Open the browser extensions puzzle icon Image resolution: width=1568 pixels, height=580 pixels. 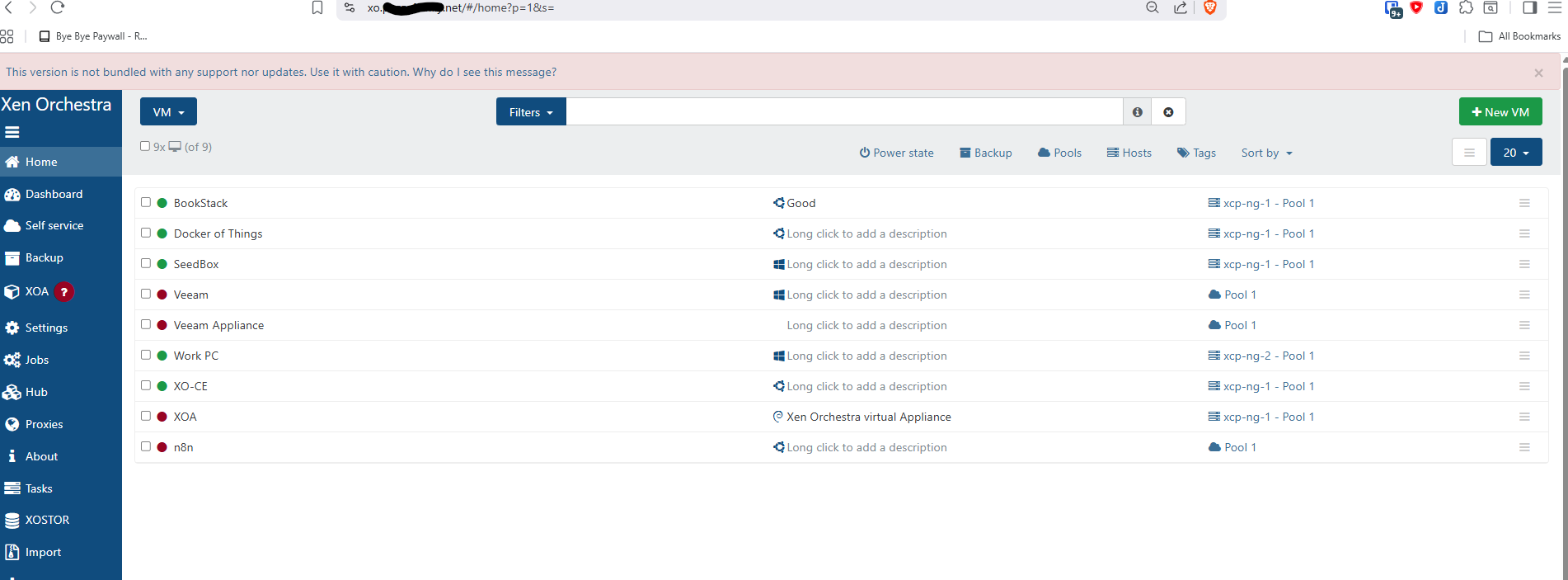(x=1466, y=7)
